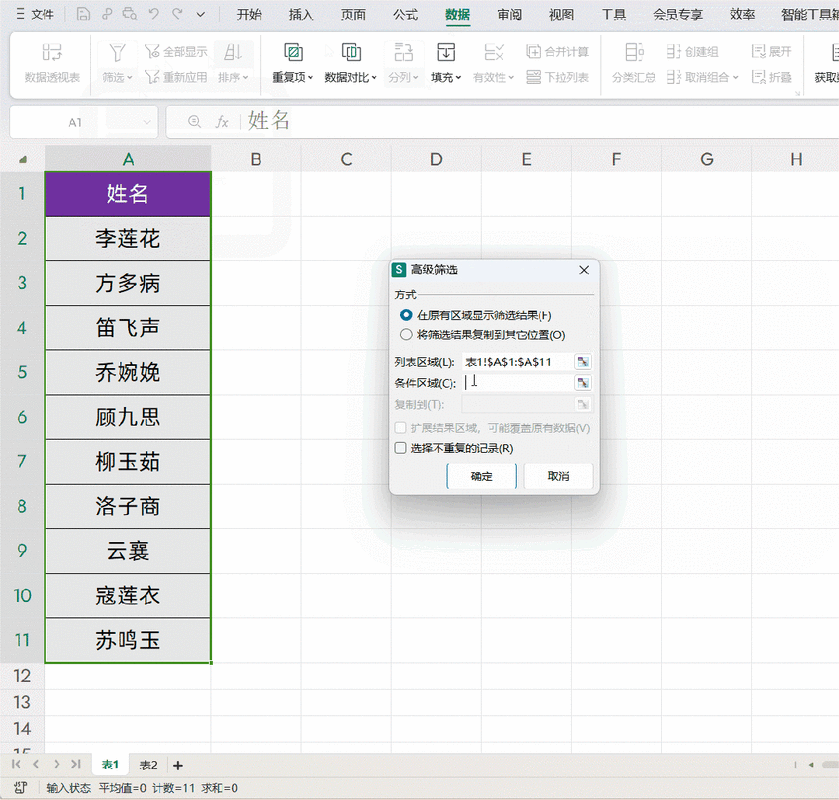Click the Save icon in quick toolbar

tap(83, 14)
